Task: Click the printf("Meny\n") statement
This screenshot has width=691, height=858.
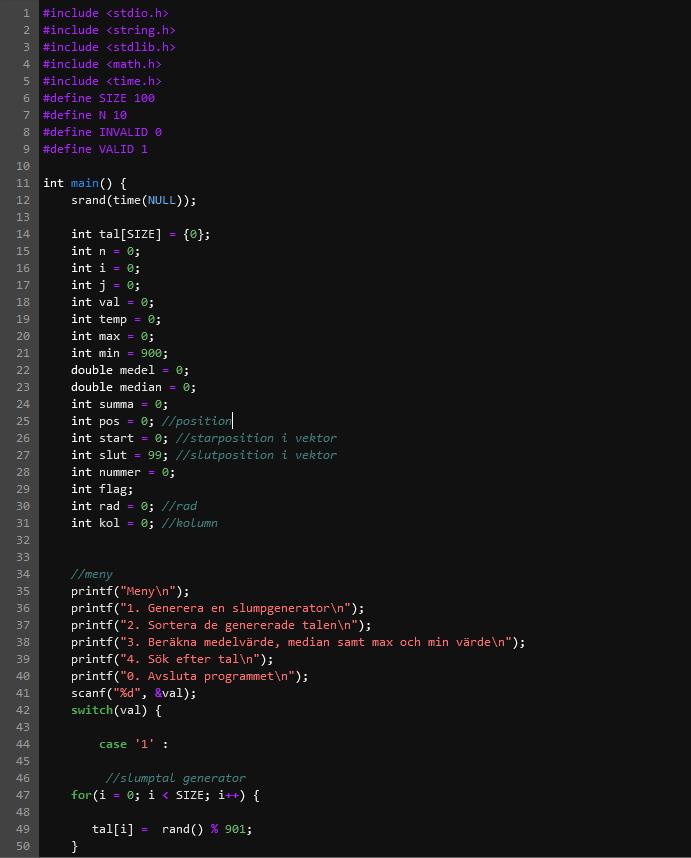Action: tap(129, 591)
